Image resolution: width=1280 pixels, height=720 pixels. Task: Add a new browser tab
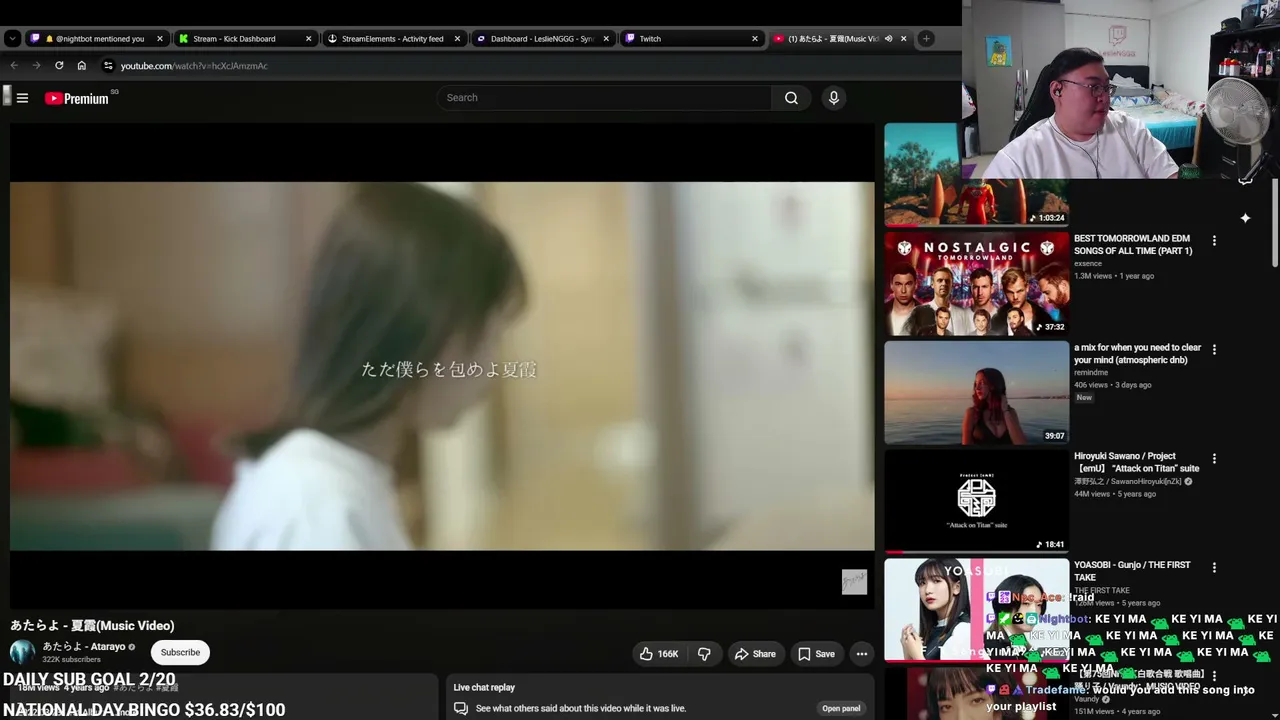[x=926, y=39]
